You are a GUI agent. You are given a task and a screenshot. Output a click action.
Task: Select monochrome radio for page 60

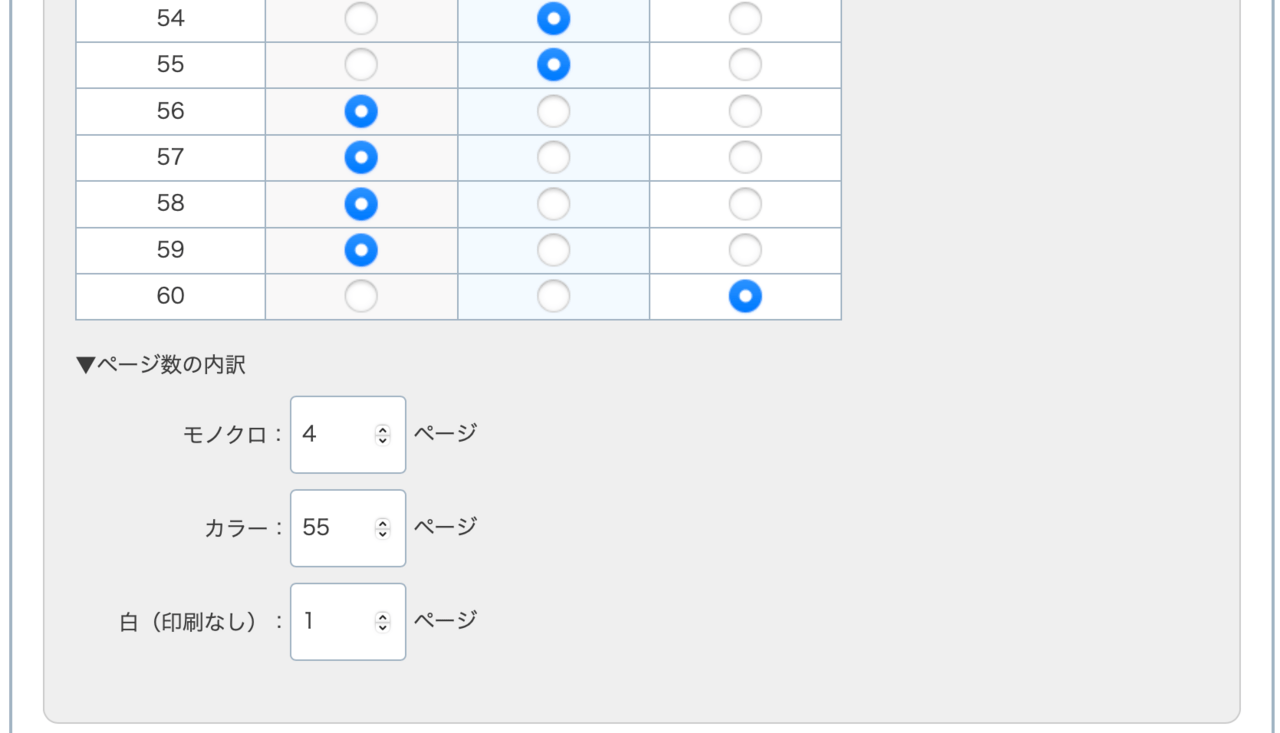click(x=361, y=296)
